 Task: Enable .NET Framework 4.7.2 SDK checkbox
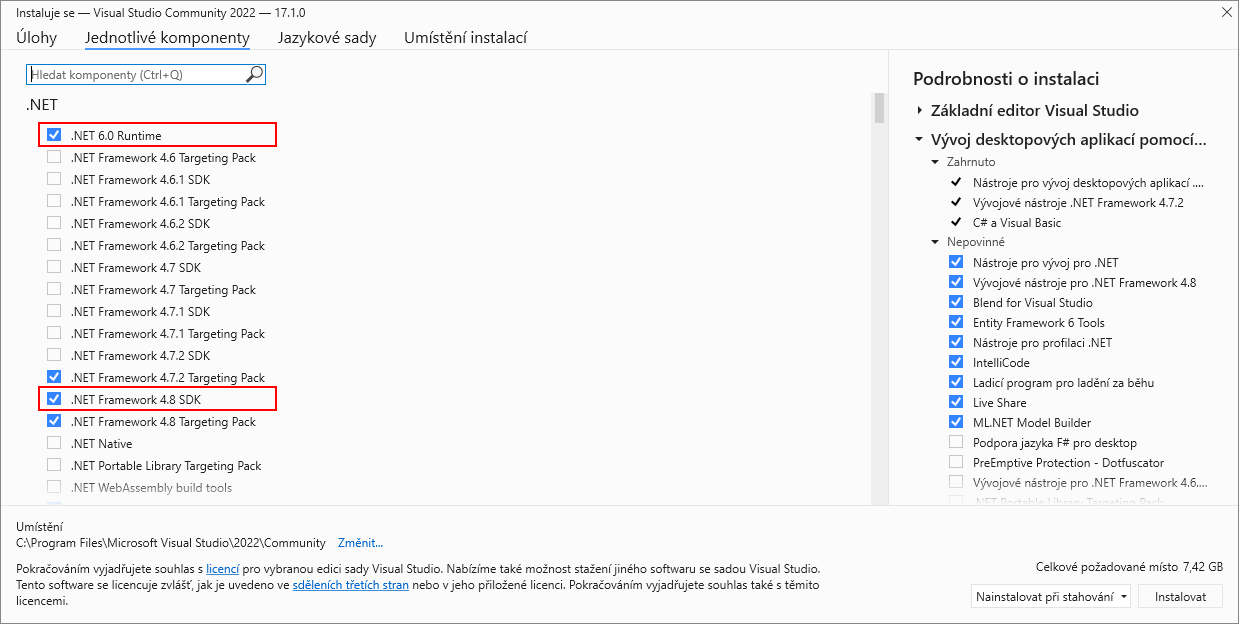(x=54, y=355)
